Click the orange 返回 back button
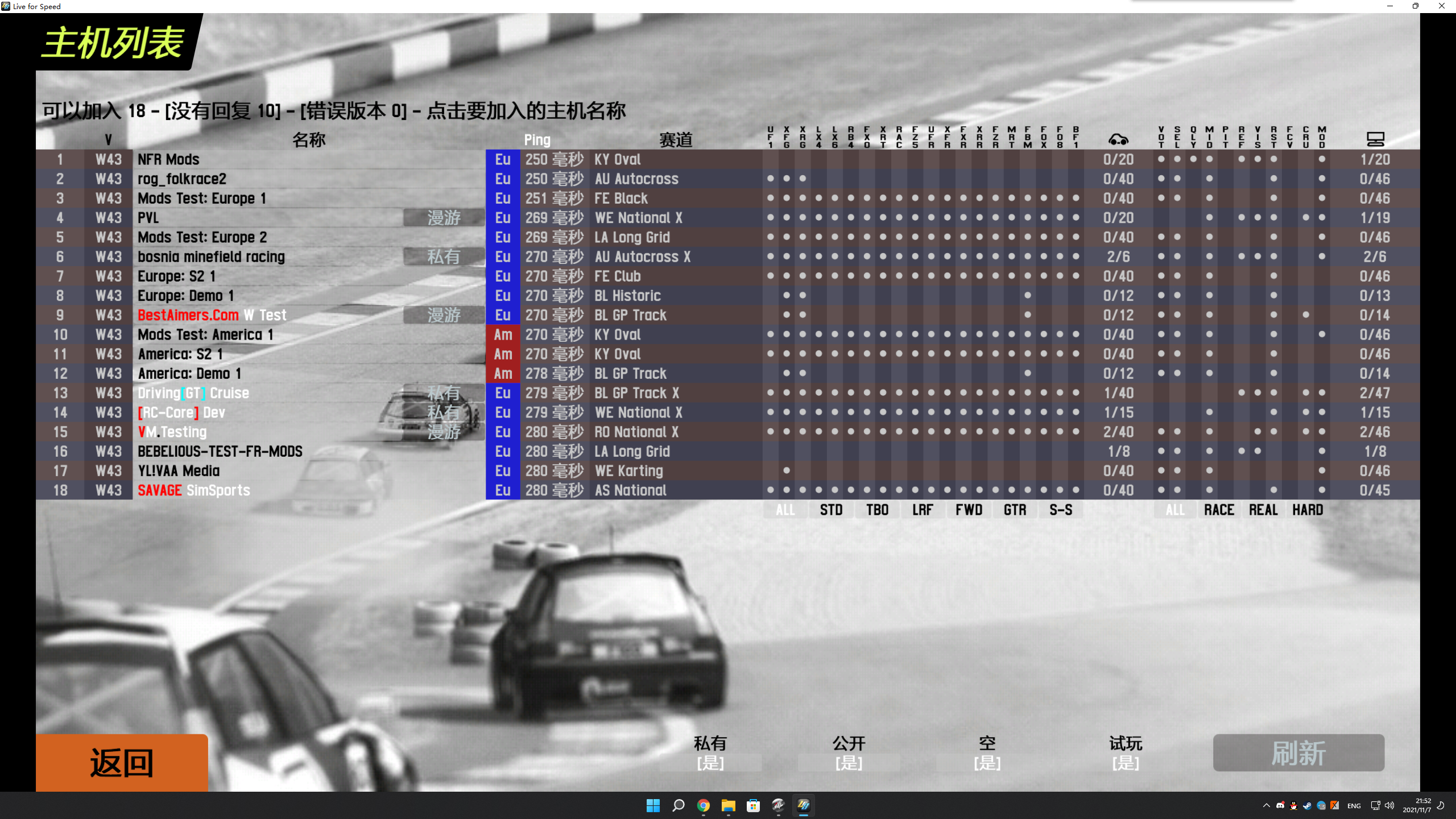 [122, 762]
